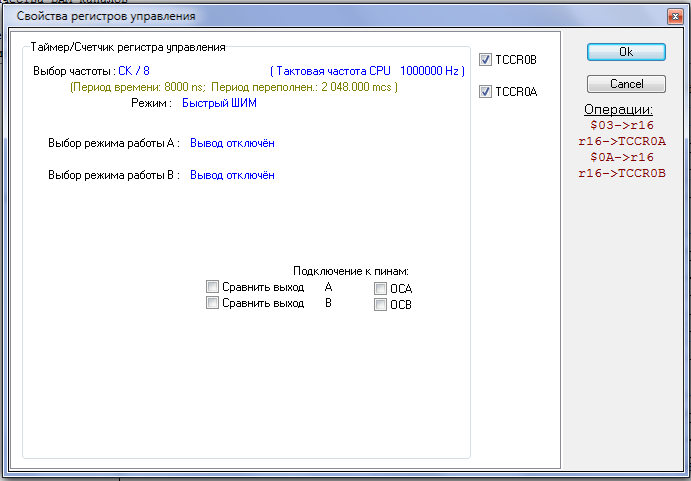Check the OCA pin checkbox
Screen dimensions: 691x481
[380, 289]
